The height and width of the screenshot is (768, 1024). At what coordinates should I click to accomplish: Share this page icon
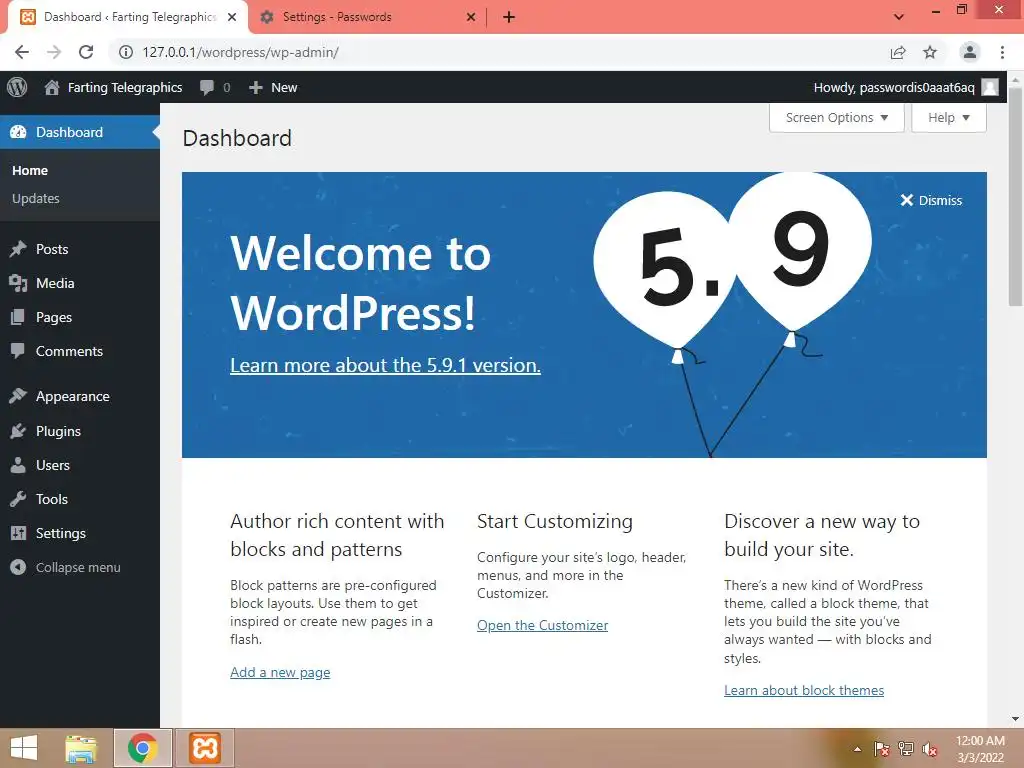coord(898,52)
